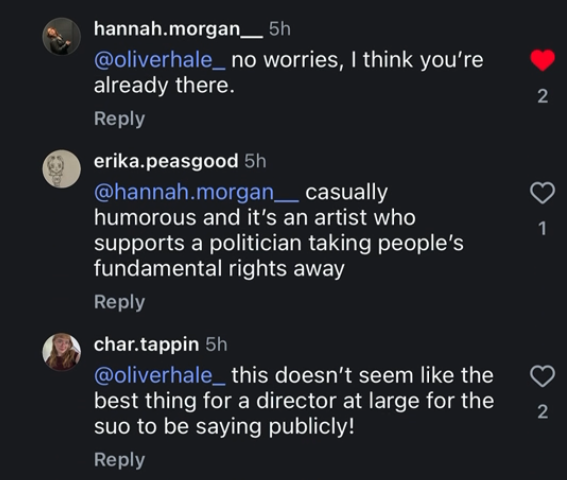The width and height of the screenshot is (567, 480).
Task: Reply to char.tappin's comment
Action: click(119, 460)
